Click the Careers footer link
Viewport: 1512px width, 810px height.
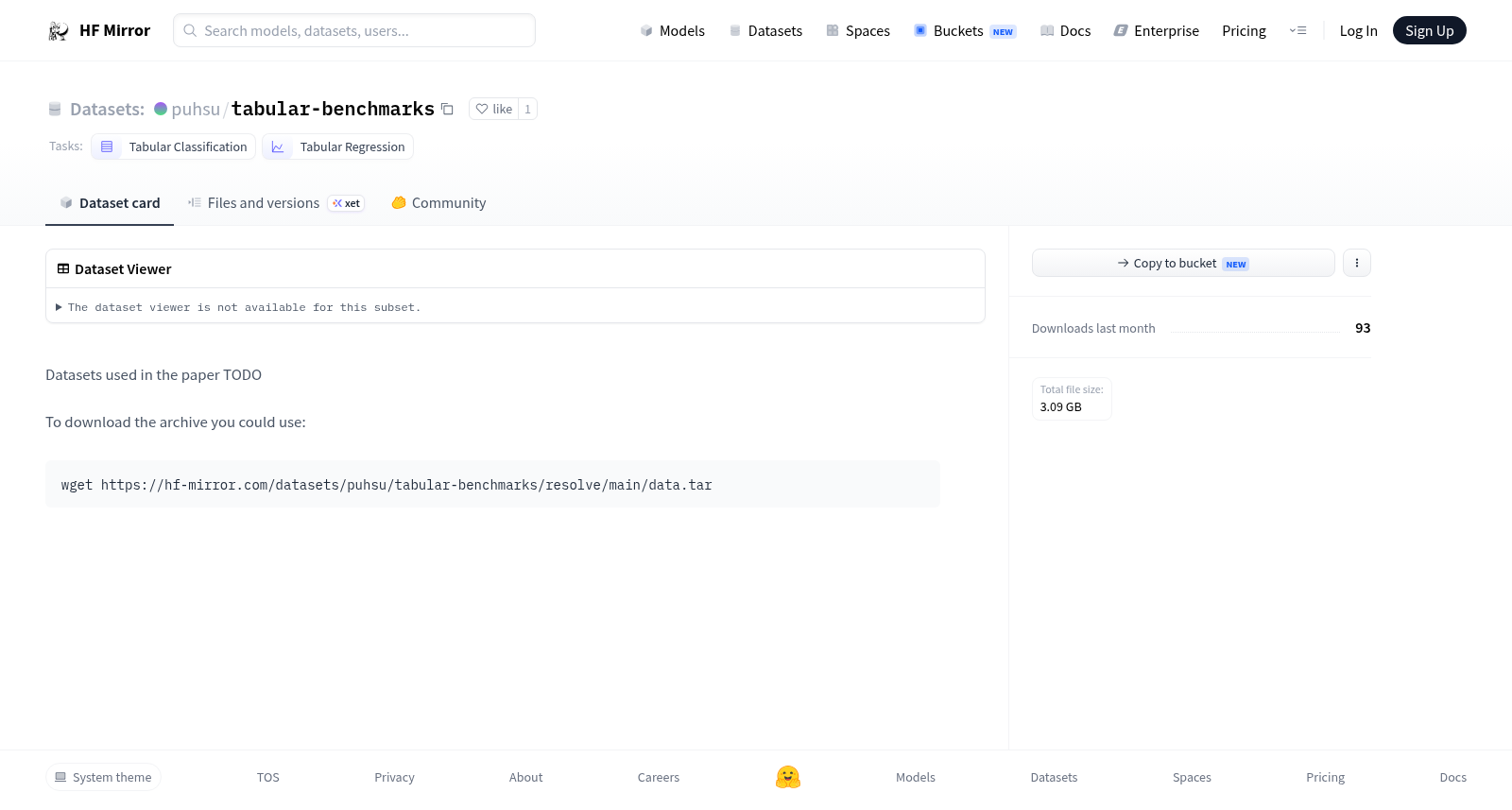pos(659,777)
